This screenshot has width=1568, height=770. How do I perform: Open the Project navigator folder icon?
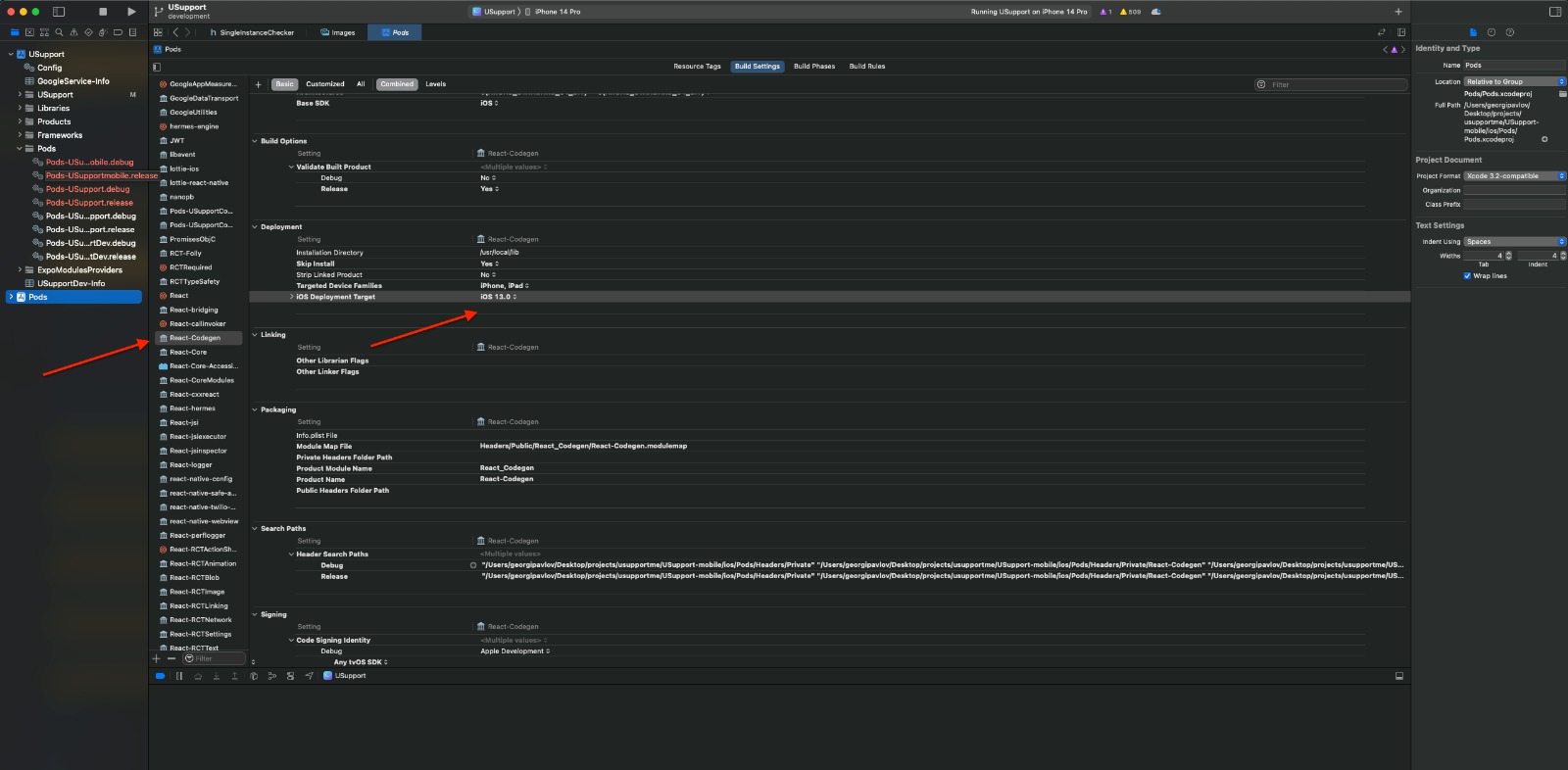[15, 32]
